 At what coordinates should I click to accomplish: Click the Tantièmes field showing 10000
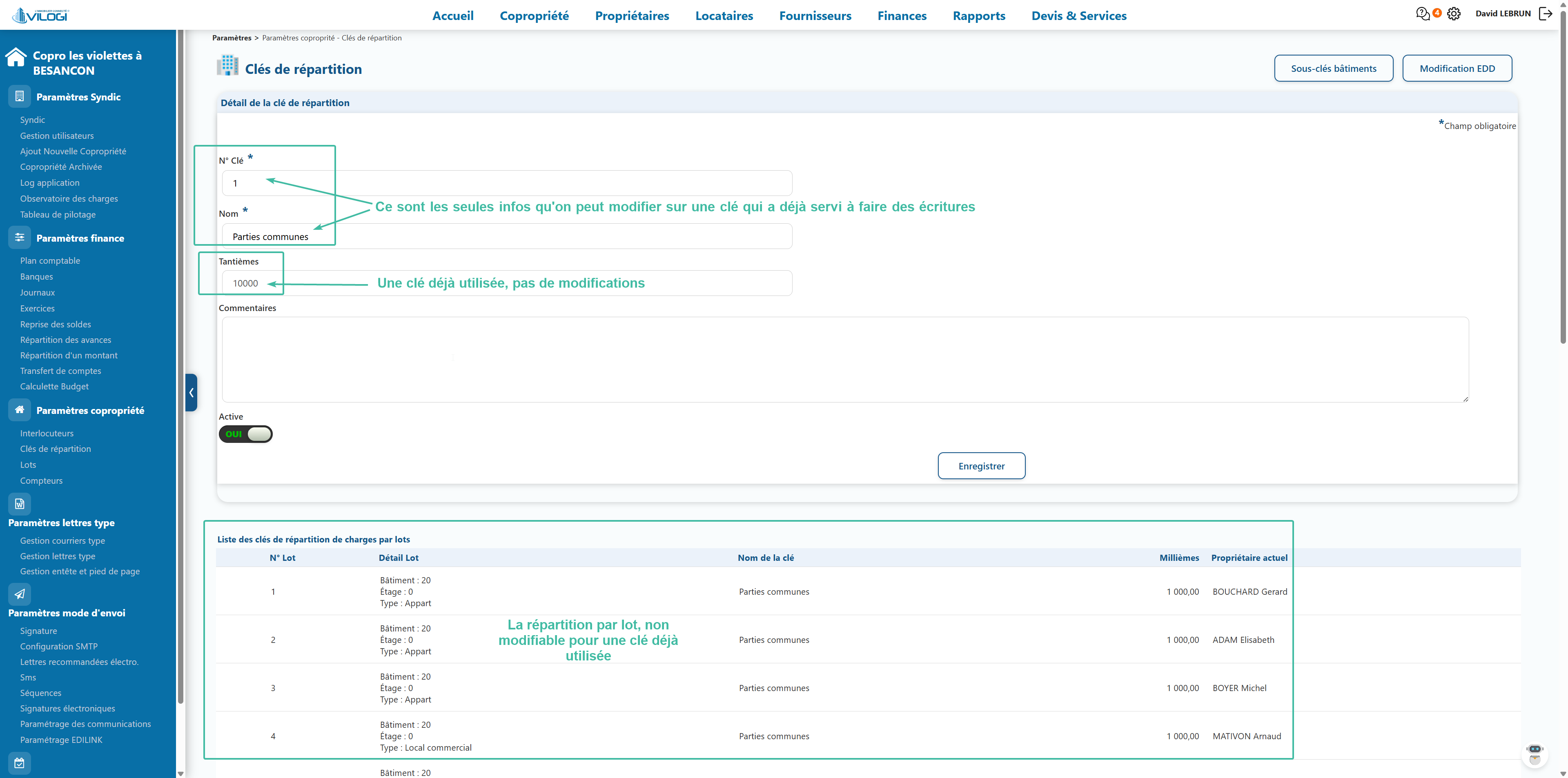pos(506,283)
